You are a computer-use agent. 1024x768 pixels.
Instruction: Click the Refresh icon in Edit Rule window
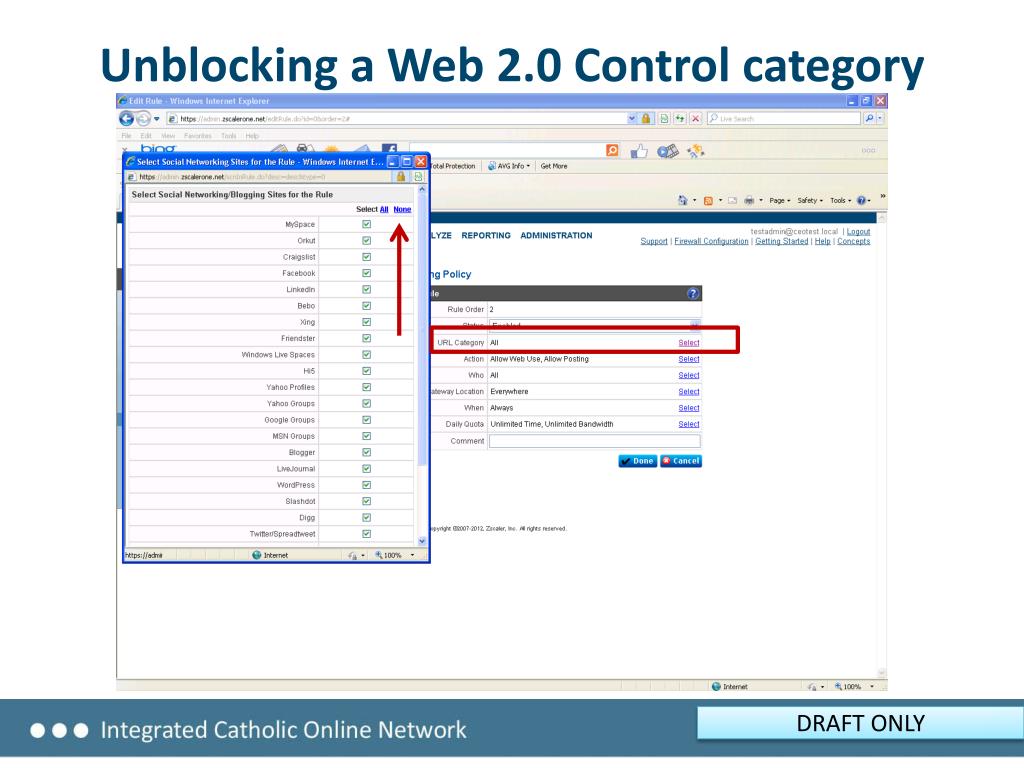(x=680, y=118)
